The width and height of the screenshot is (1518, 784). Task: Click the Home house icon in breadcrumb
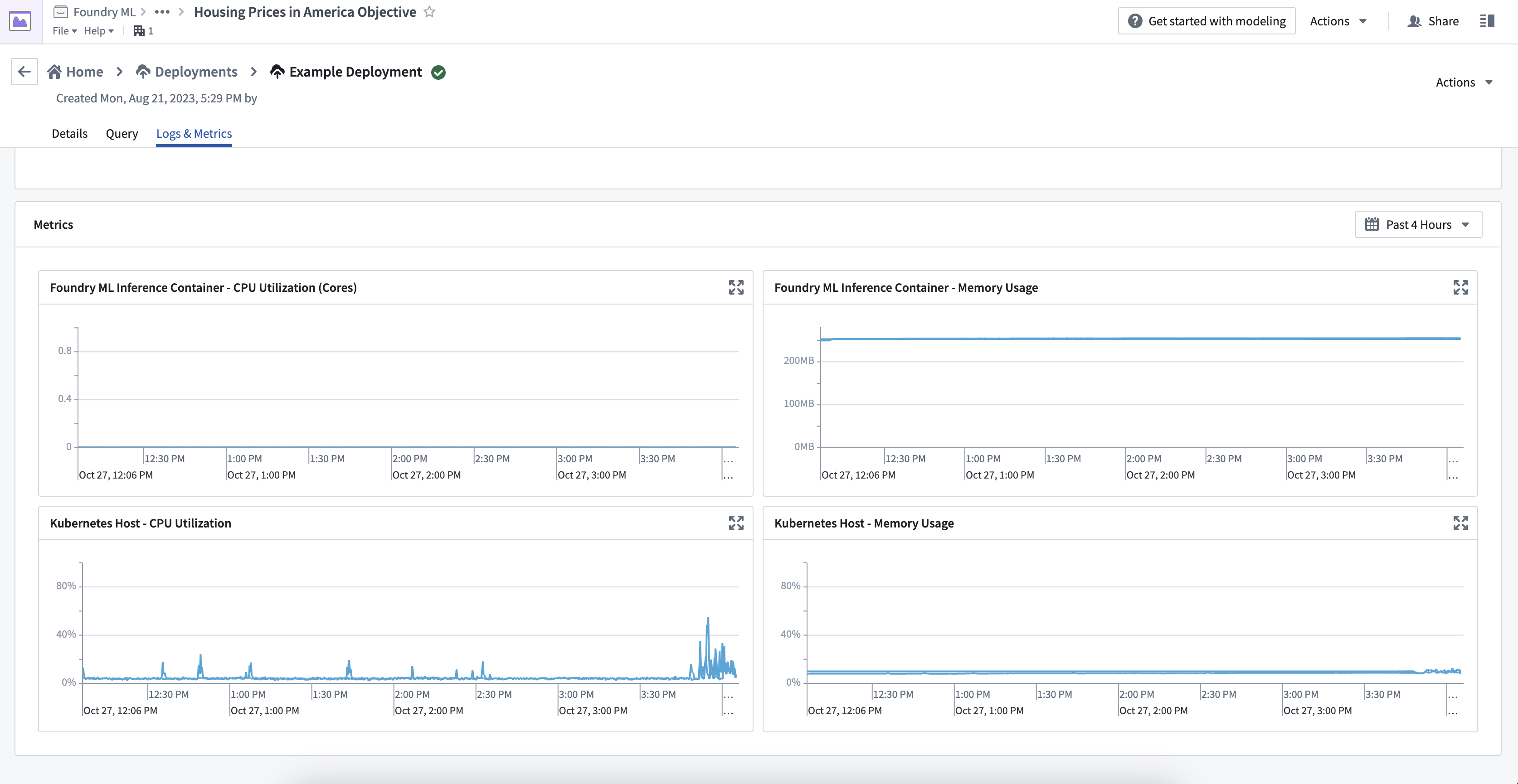[x=54, y=72]
